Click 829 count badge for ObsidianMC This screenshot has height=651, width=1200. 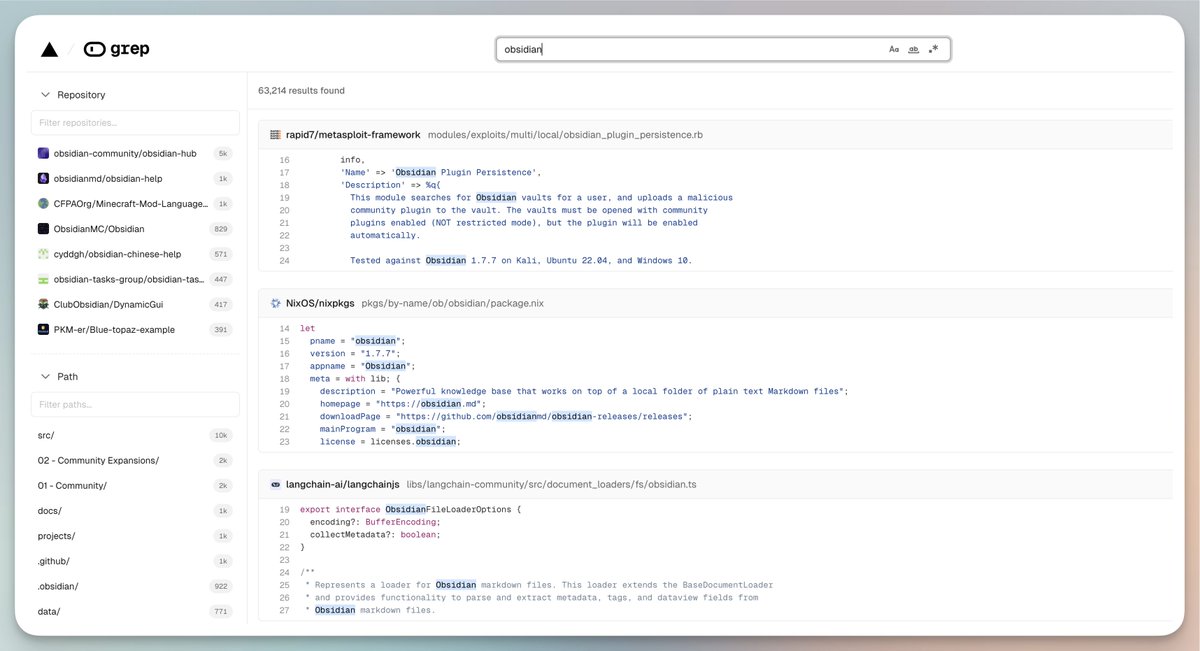click(x=221, y=229)
